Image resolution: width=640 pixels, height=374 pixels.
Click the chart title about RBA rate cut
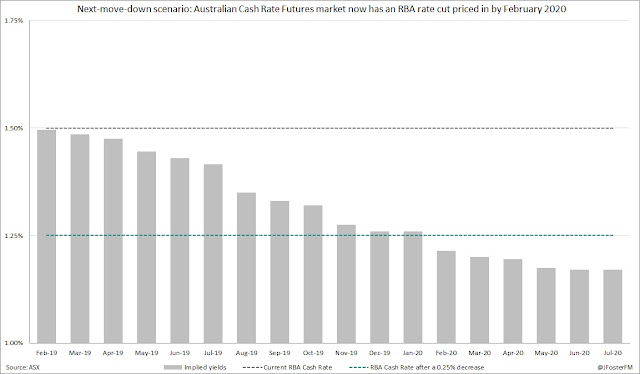[x=322, y=9]
